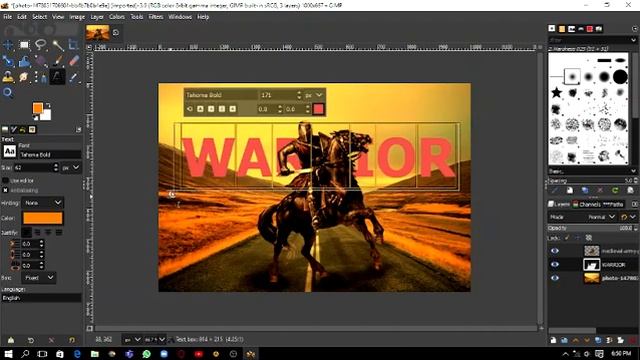Raise the layer with up arrow
The image size is (640, 360).
tap(576, 340)
